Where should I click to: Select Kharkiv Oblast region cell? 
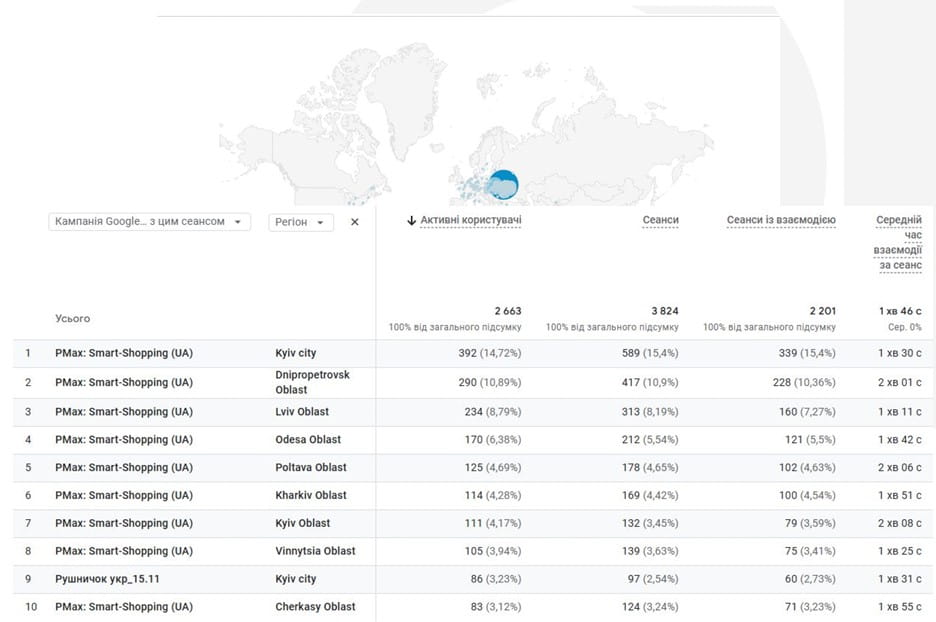pos(310,495)
